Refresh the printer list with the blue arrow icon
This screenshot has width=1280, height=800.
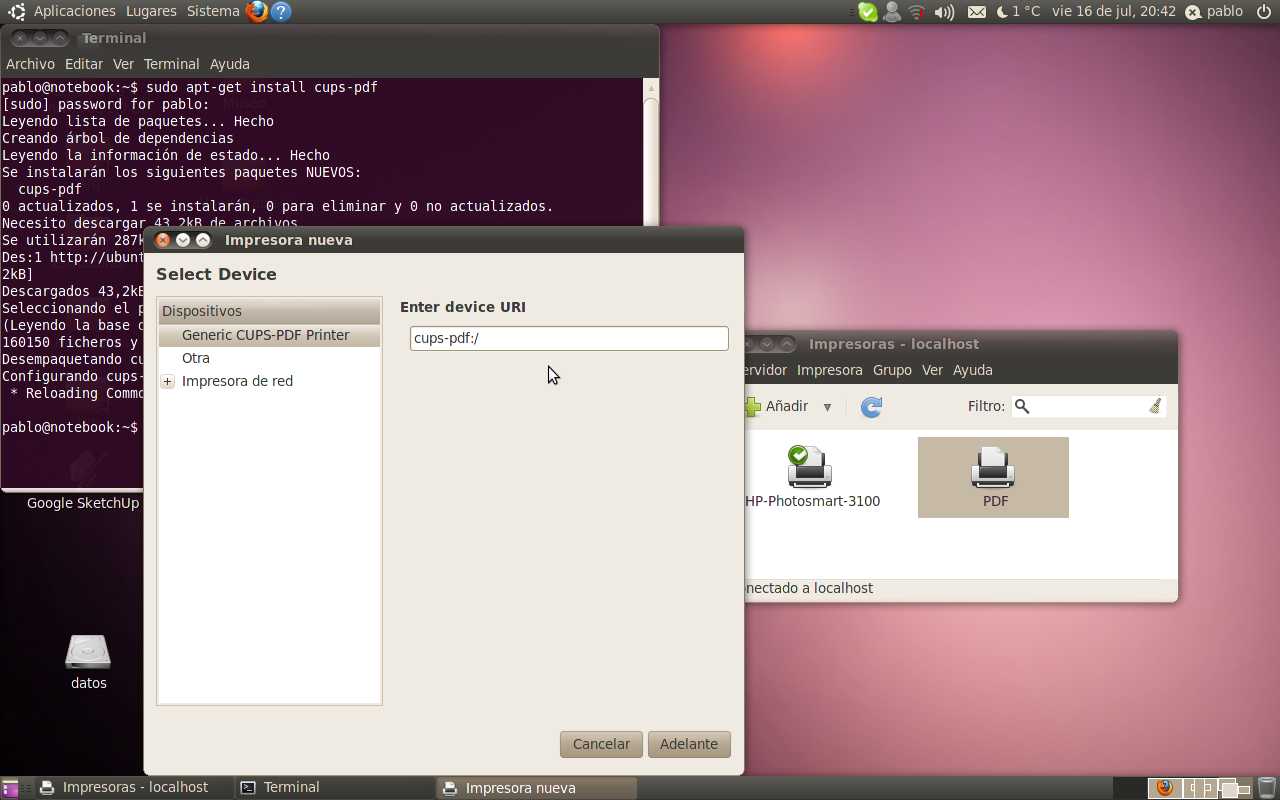[x=870, y=406]
